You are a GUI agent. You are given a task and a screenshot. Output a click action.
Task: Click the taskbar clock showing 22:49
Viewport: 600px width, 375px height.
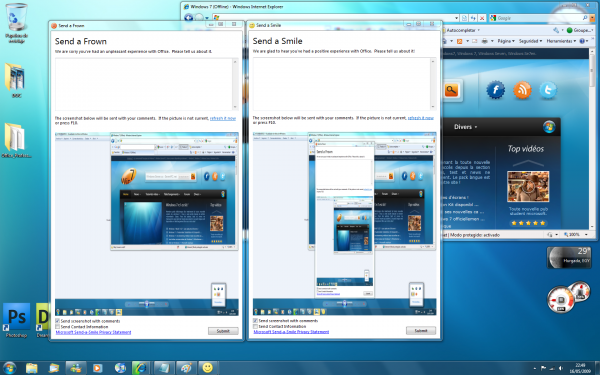pyautogui.click(x=580, y=368)
